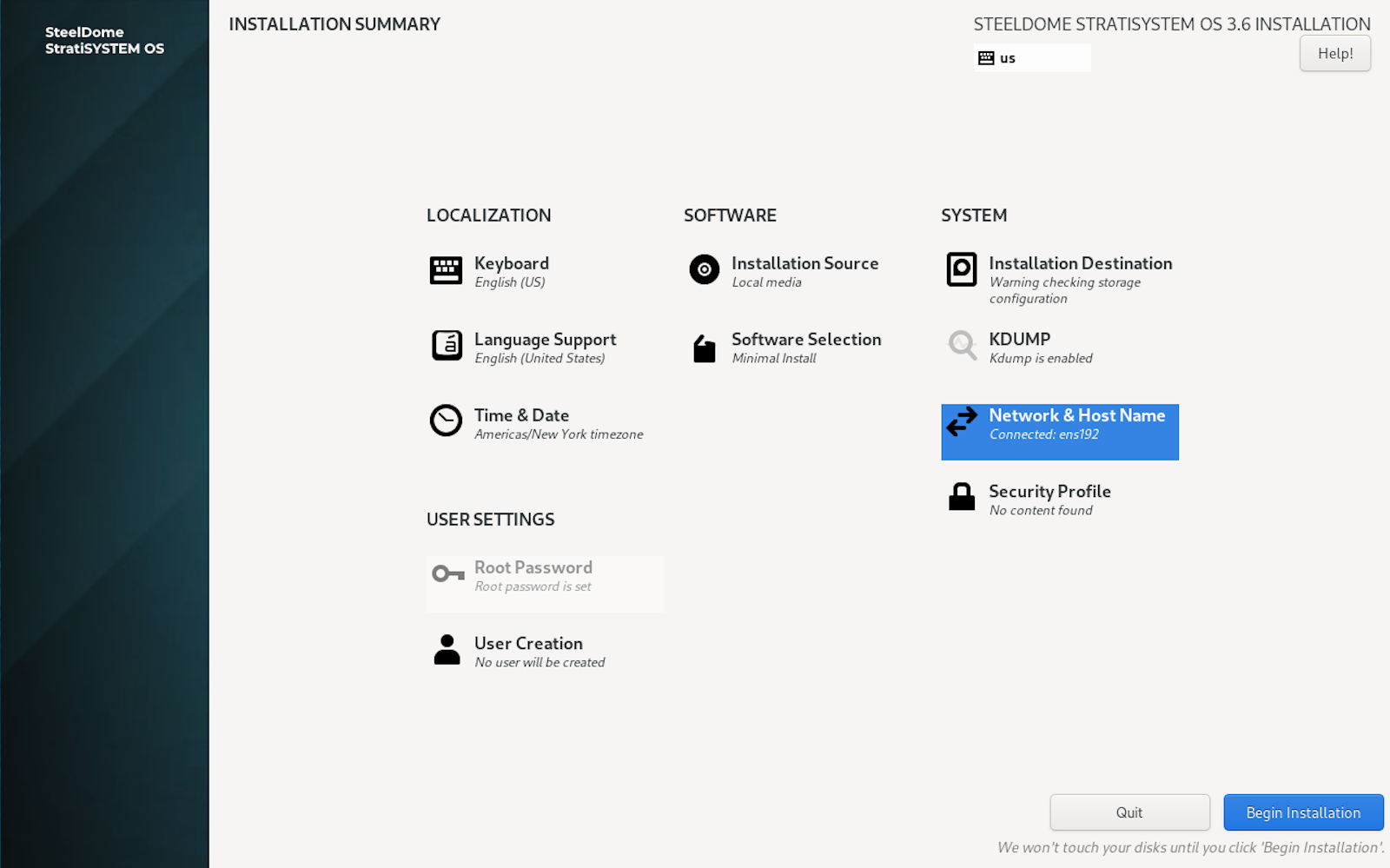
Task: Open Language Support via its icon
Action: [x=447, y=346]
